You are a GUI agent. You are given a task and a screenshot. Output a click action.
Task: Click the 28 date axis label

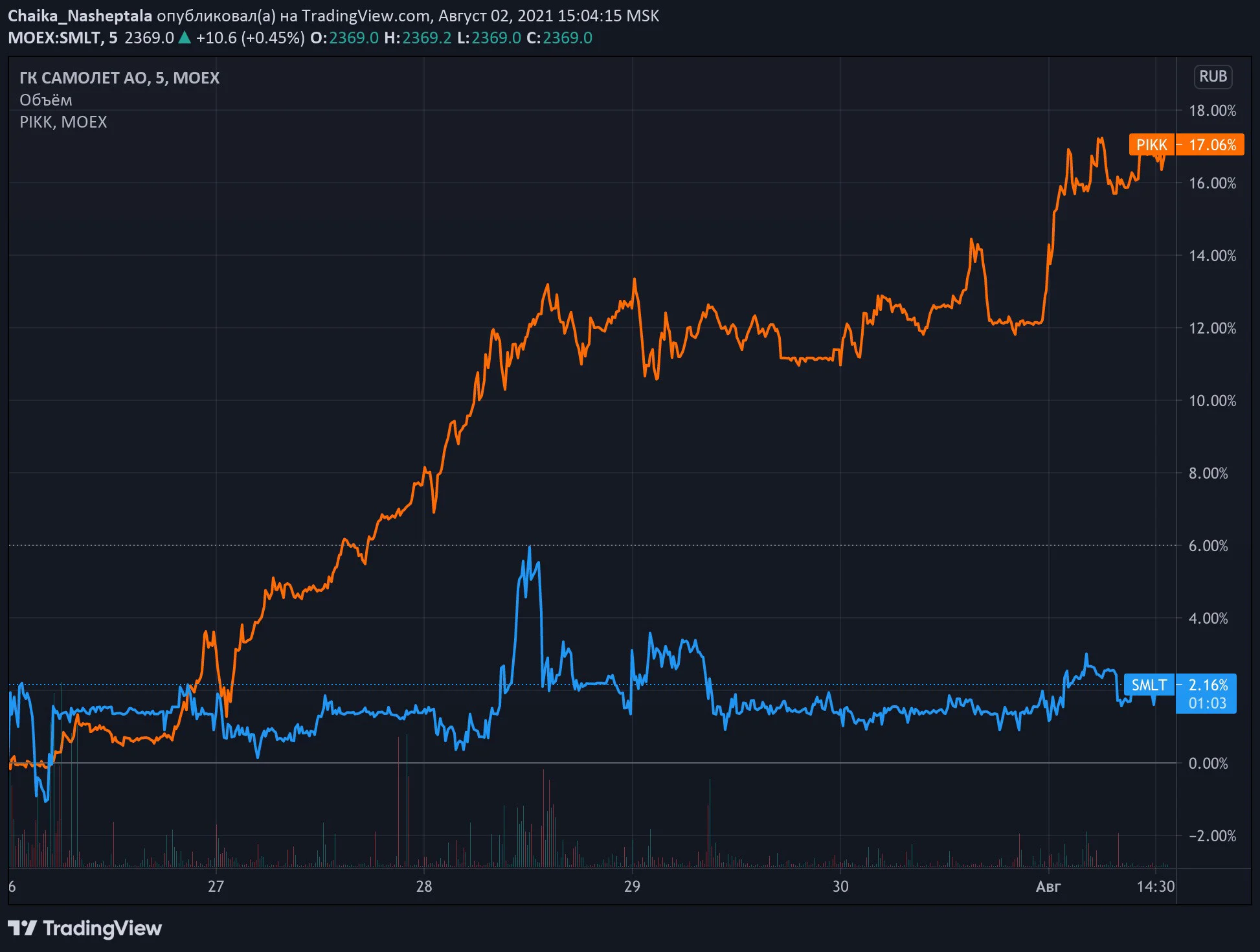coord(424,886)
